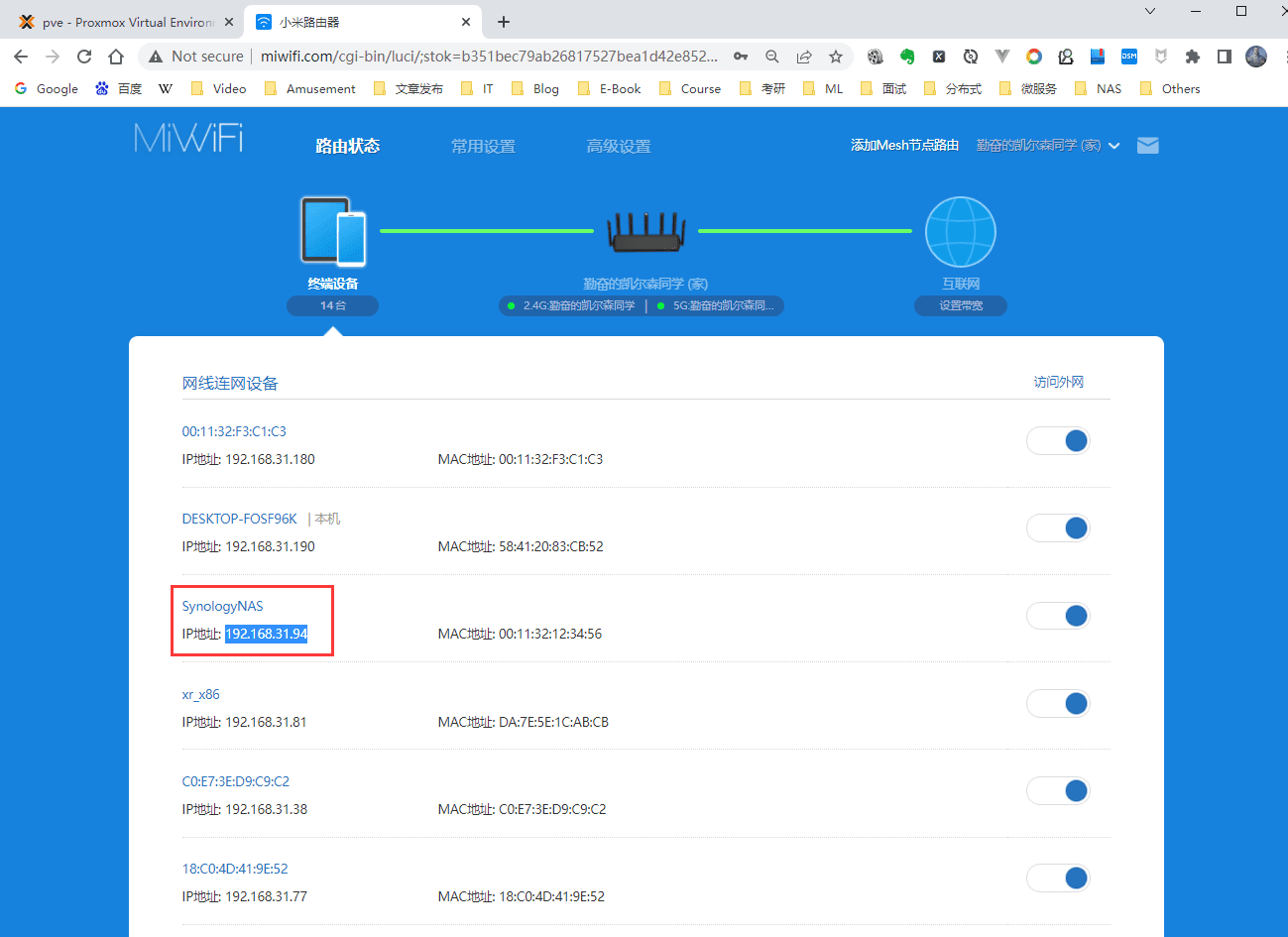The width and height of the screenshot is (1288, 937).
Task: Select the 小米路由器 browser tab
Action: (x=362, y=22)
